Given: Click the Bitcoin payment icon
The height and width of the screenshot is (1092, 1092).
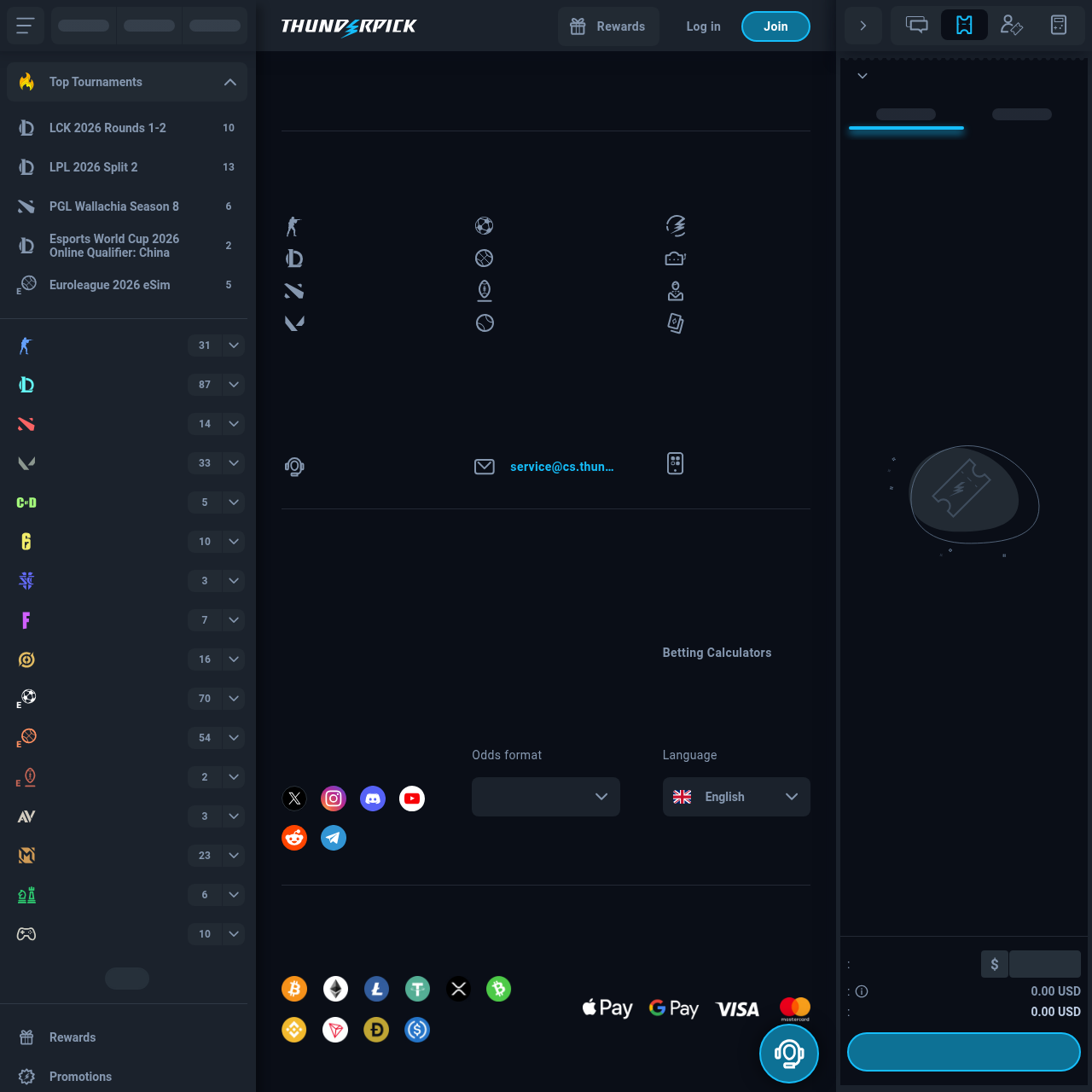Looking at the screenshot, I should click(x=294, y=989).
